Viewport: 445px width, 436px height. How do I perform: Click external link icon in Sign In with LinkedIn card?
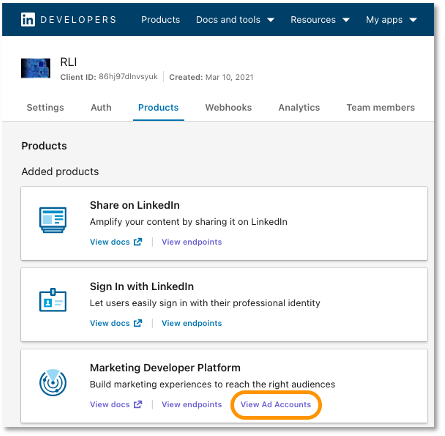point(138,323)
